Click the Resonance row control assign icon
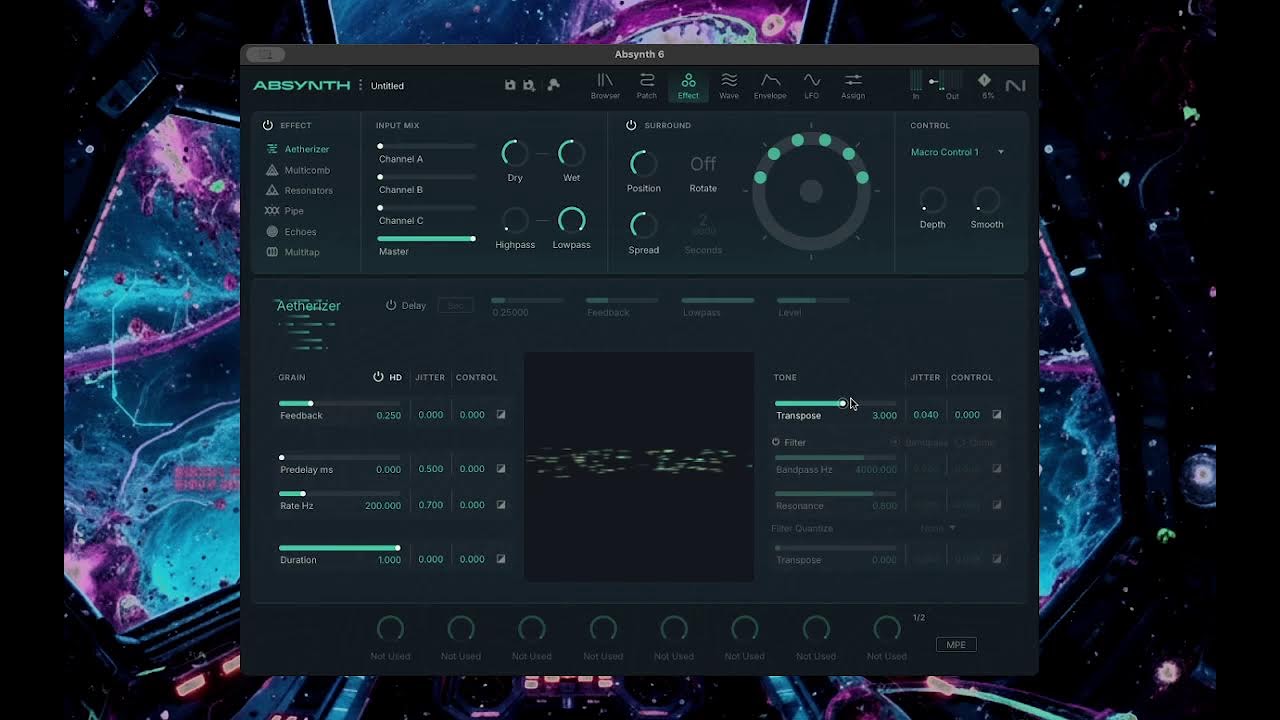 pyautogui.click(x=996, y=505)
